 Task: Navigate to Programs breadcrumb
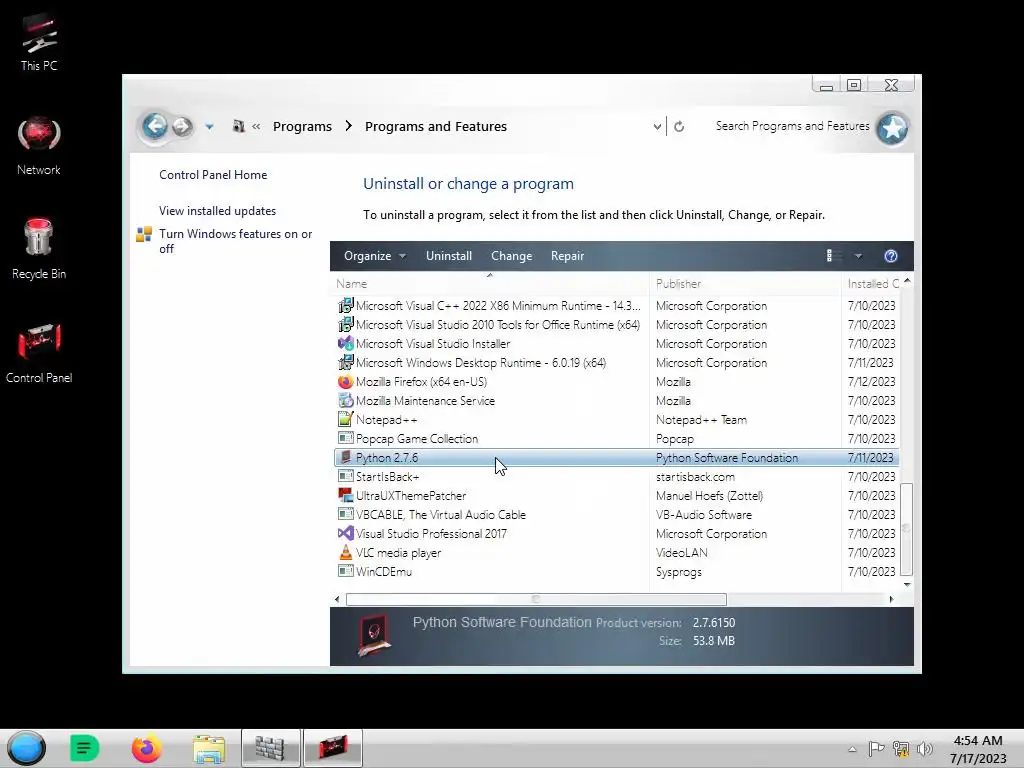[x=302, y=127]
